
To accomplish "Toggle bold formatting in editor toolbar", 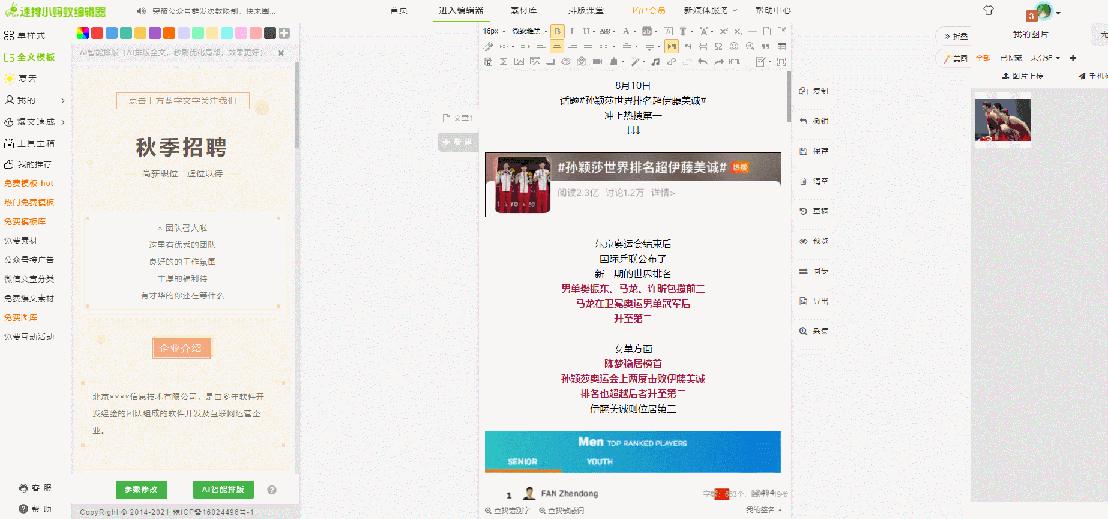I will pos(558,31).
